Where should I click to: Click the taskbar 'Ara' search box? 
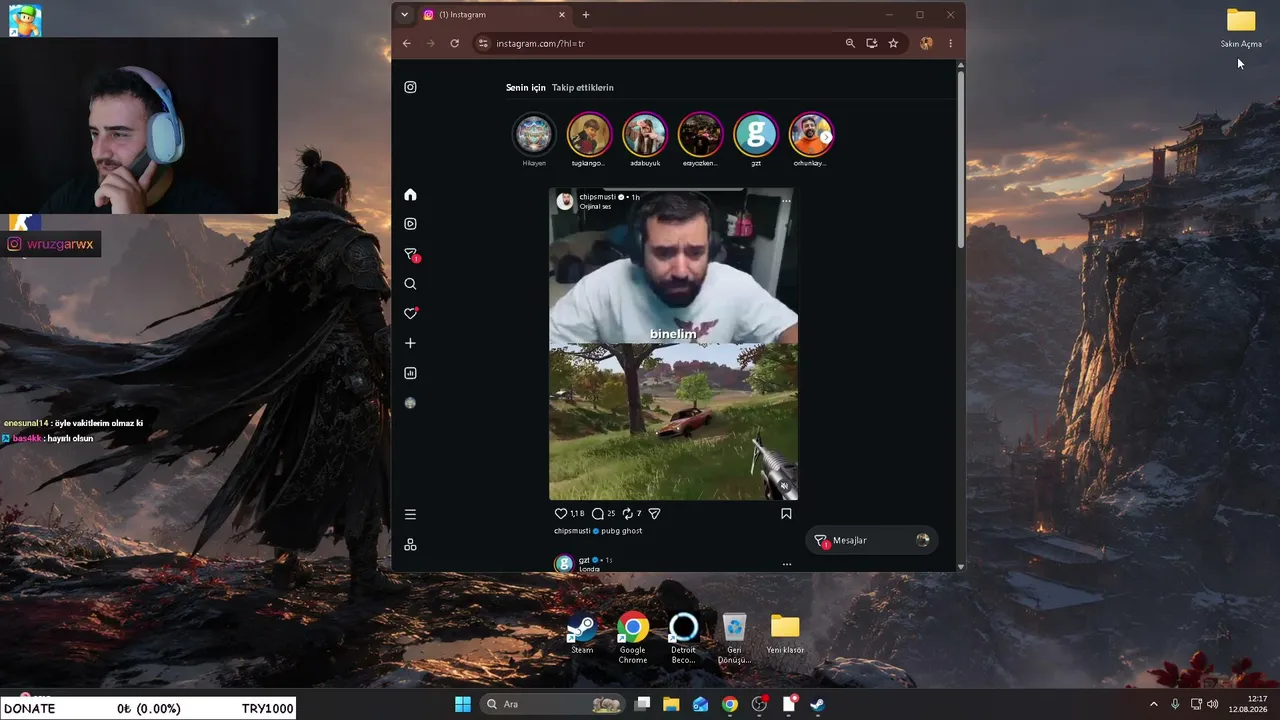(553, 704)
